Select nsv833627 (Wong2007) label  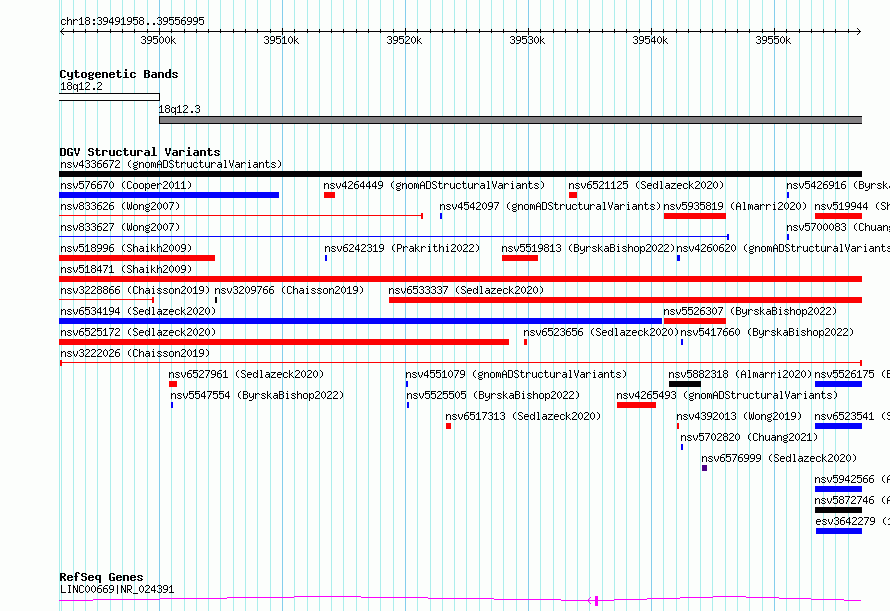click(120, 227)
